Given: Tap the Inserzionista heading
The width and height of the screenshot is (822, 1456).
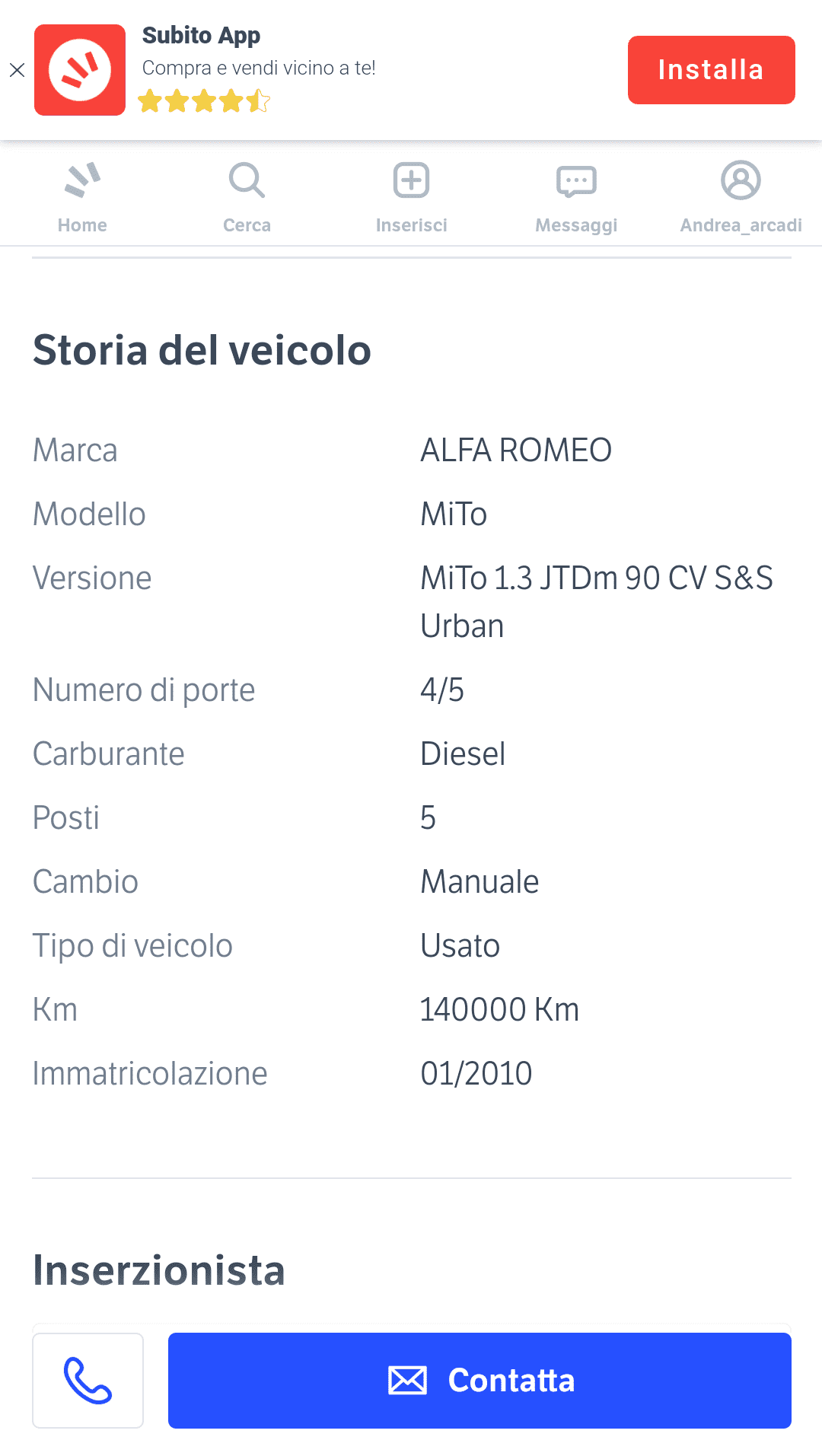Looking at the screenshot, I should click(x=159, y=1270).
